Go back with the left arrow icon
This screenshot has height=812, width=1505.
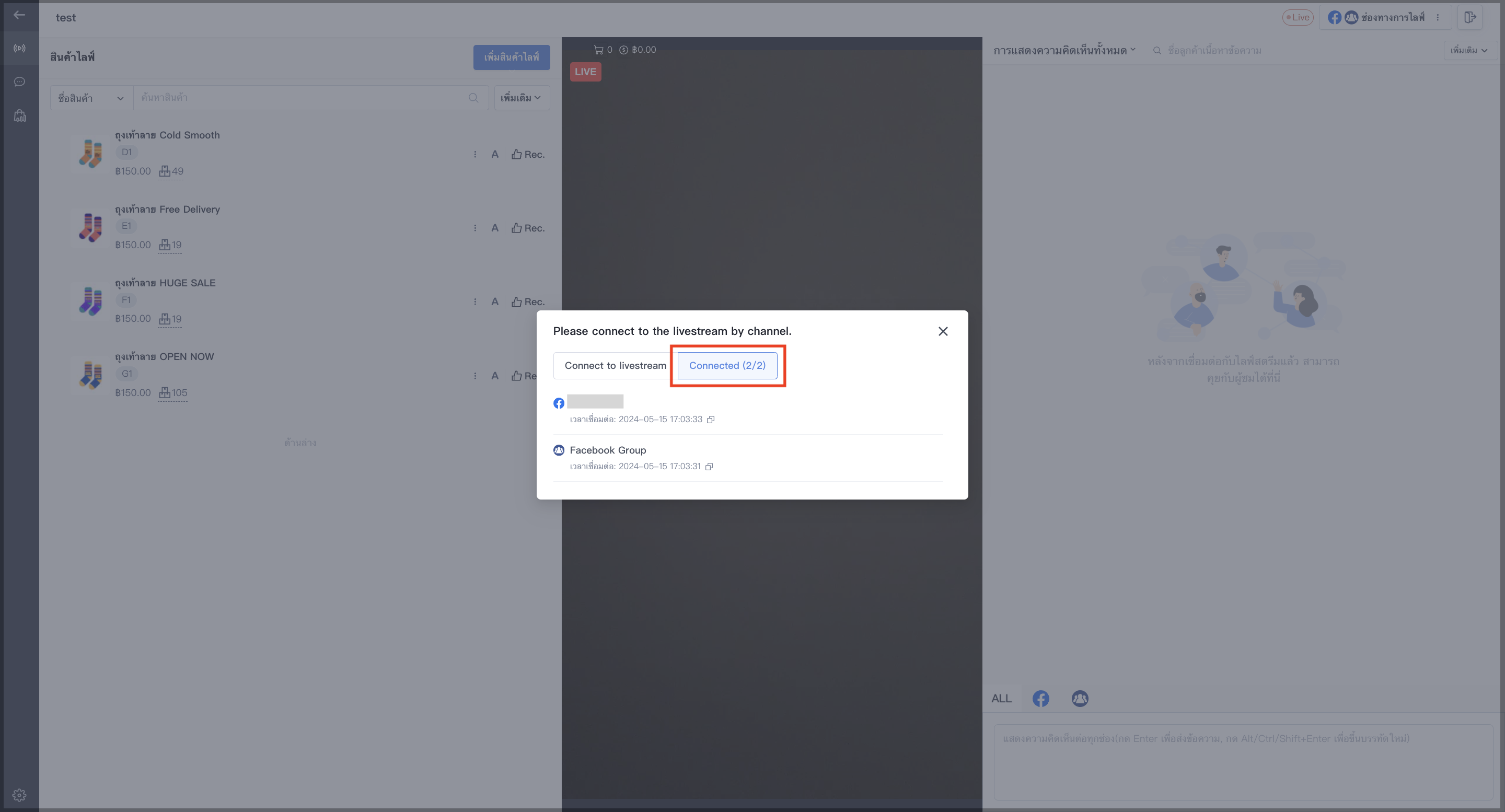pos(19,16)
